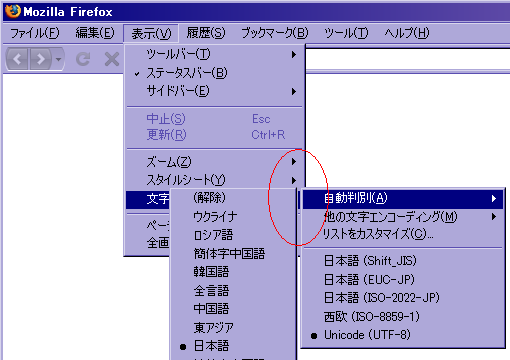Click the Reload page icon
The width and height of the screenshot is (510, 360).
click(83, 59)
